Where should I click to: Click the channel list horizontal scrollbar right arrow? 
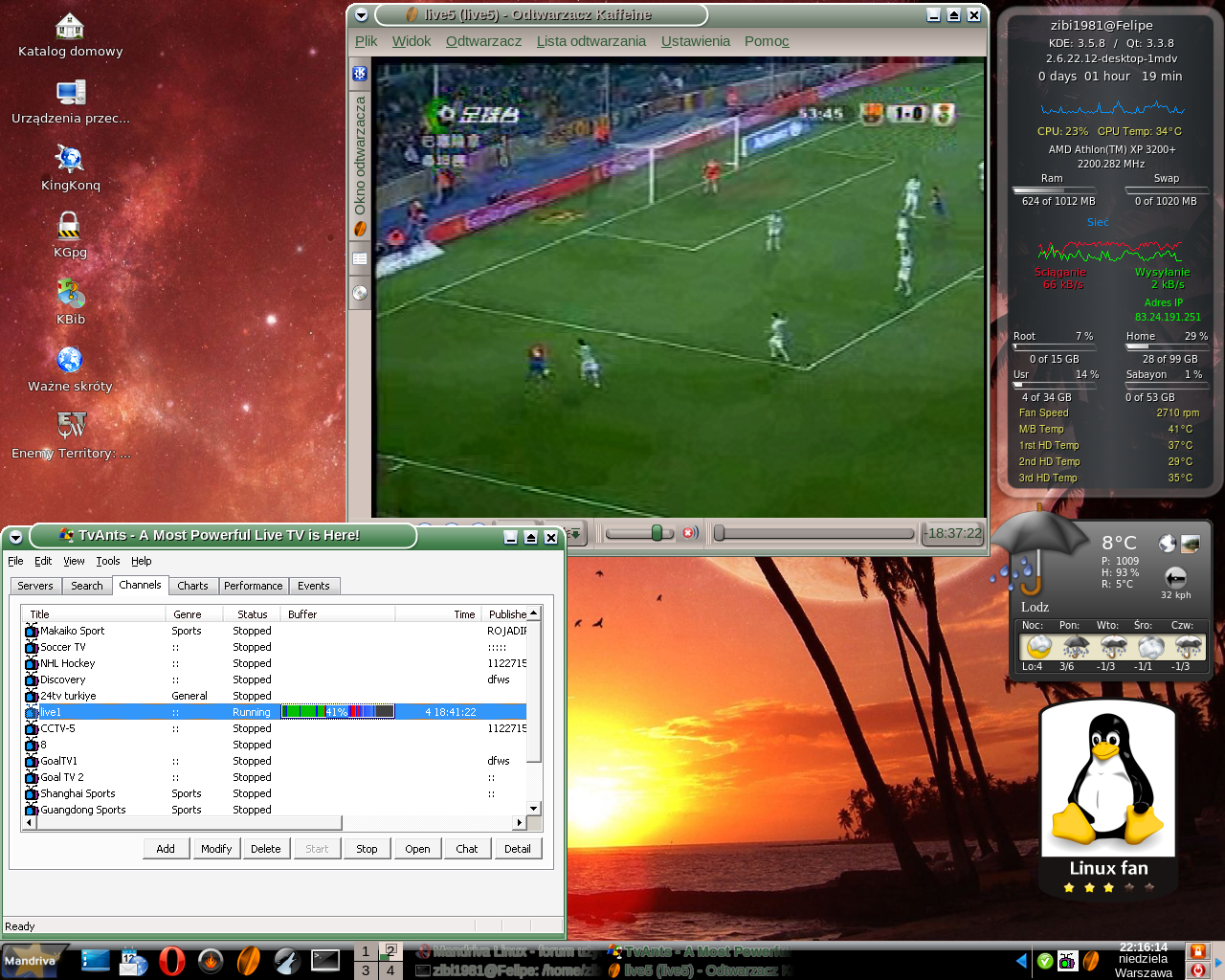coord(520,822)
